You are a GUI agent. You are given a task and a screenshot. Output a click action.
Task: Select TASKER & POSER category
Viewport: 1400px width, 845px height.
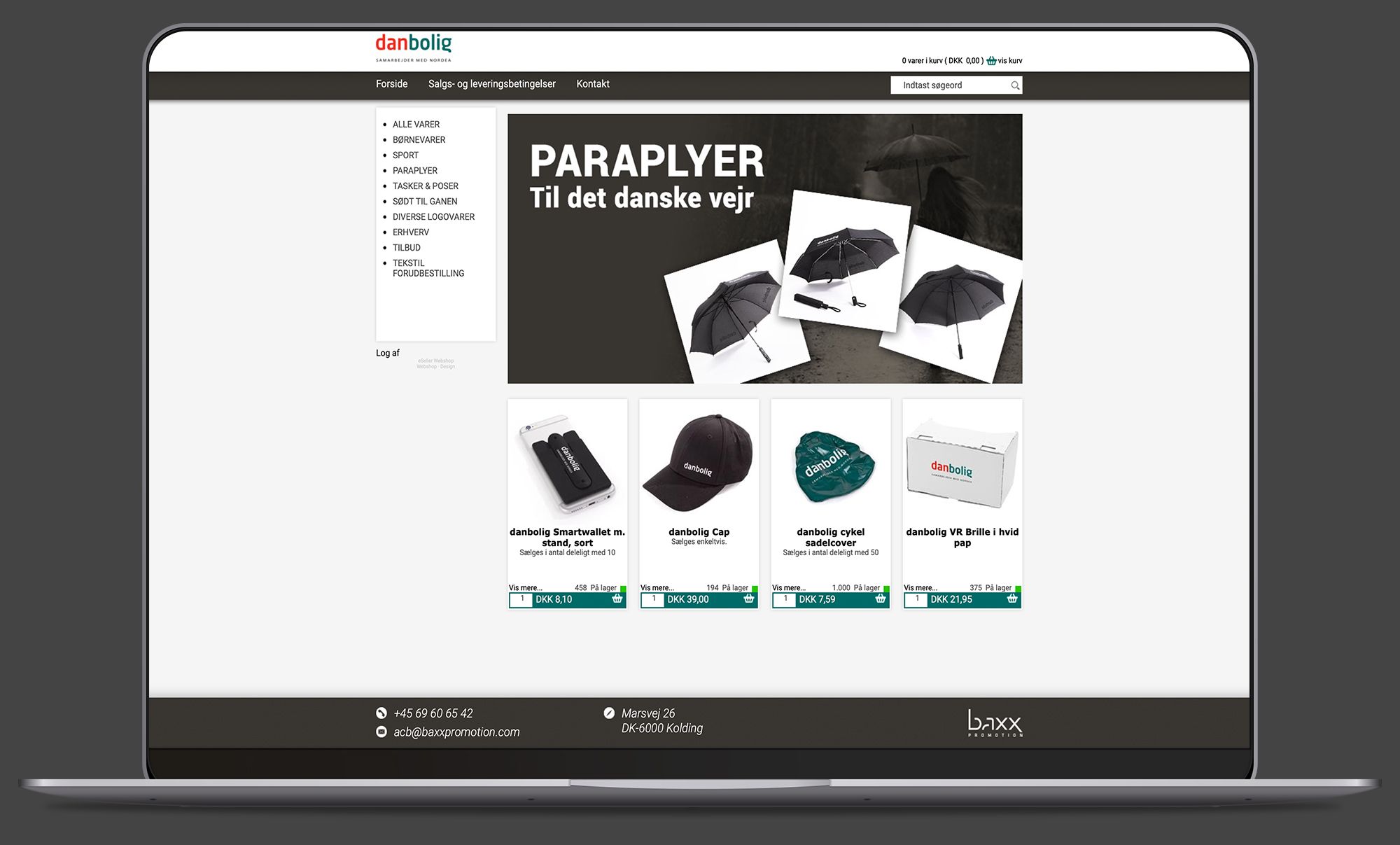click(426, 186)
